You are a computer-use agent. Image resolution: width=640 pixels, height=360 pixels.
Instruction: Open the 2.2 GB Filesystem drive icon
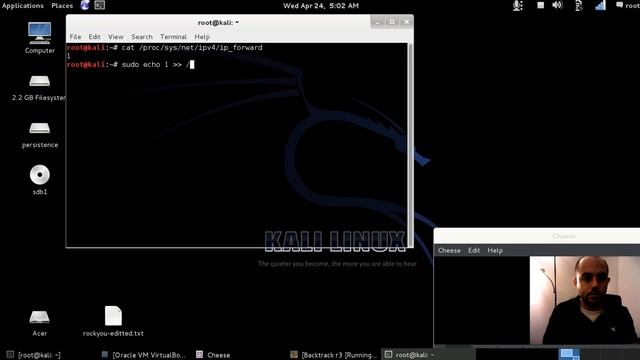40,81
